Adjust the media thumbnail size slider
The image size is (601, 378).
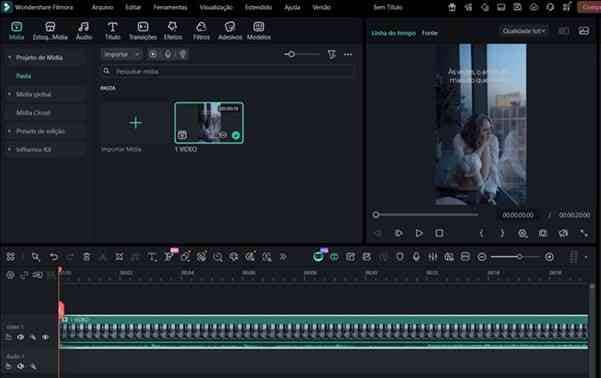point(291,54)
